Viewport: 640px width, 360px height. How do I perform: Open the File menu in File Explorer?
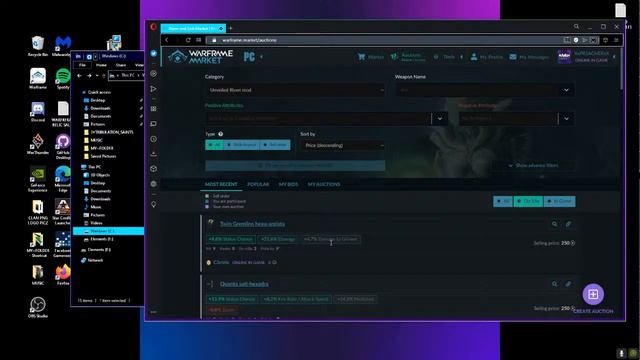point(82,65)
